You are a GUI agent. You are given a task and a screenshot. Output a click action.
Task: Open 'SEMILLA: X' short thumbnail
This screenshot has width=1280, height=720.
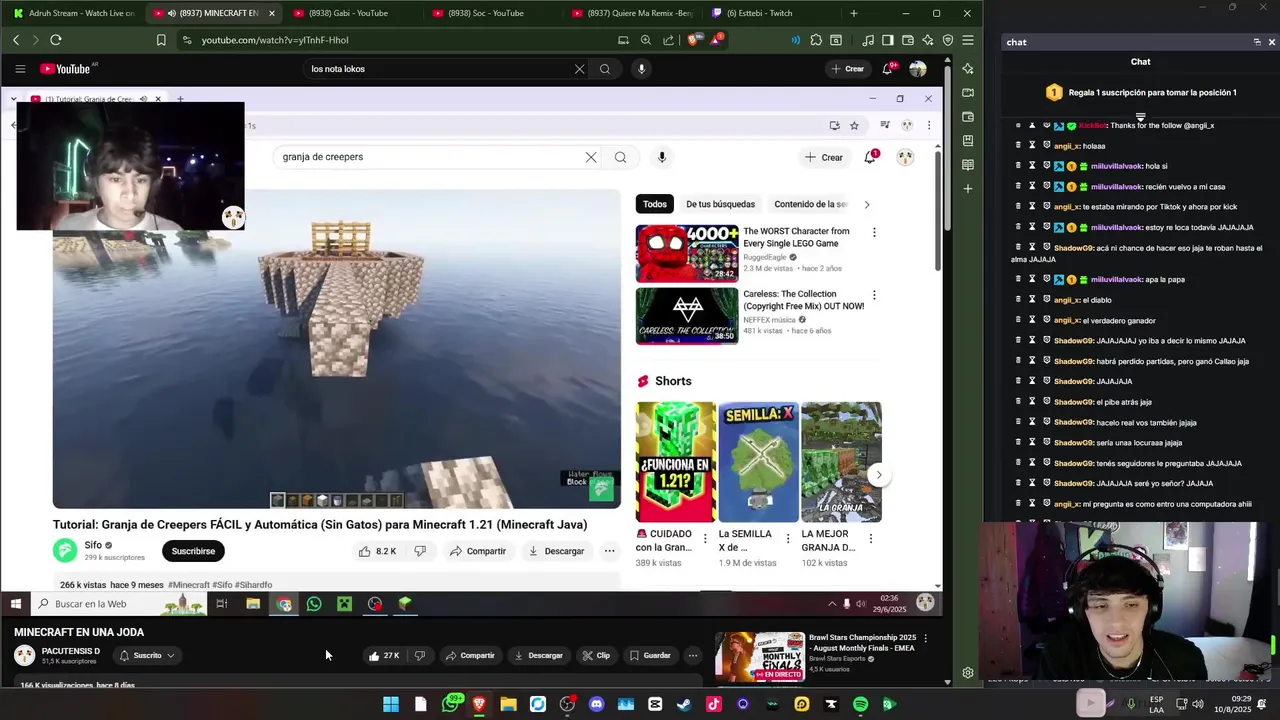click(759, 462)
